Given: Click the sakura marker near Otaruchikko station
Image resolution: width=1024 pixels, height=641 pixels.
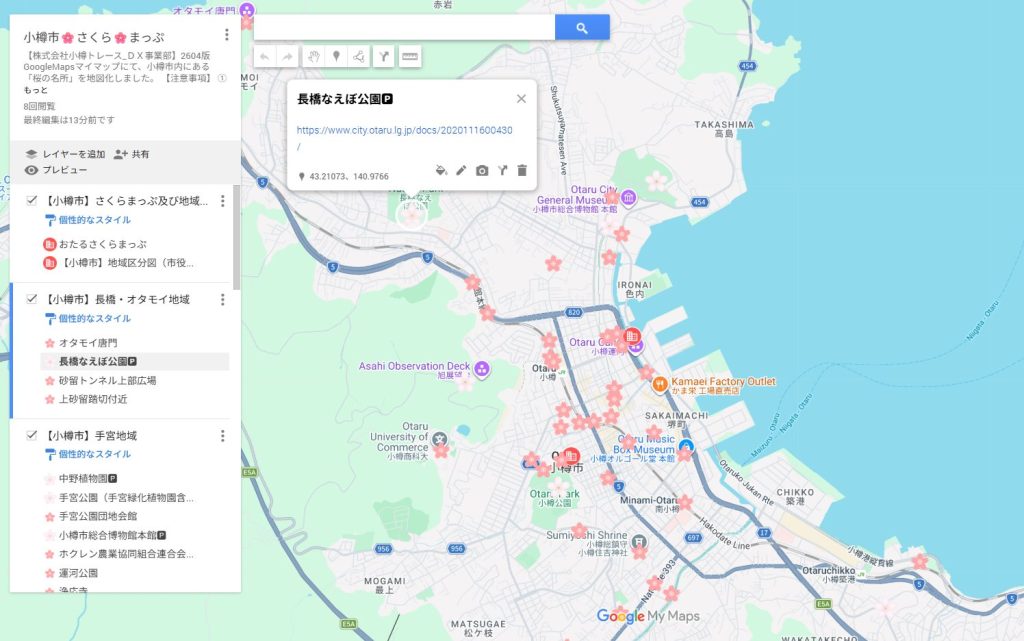Looking at the screenshot, I should (920, 561).
